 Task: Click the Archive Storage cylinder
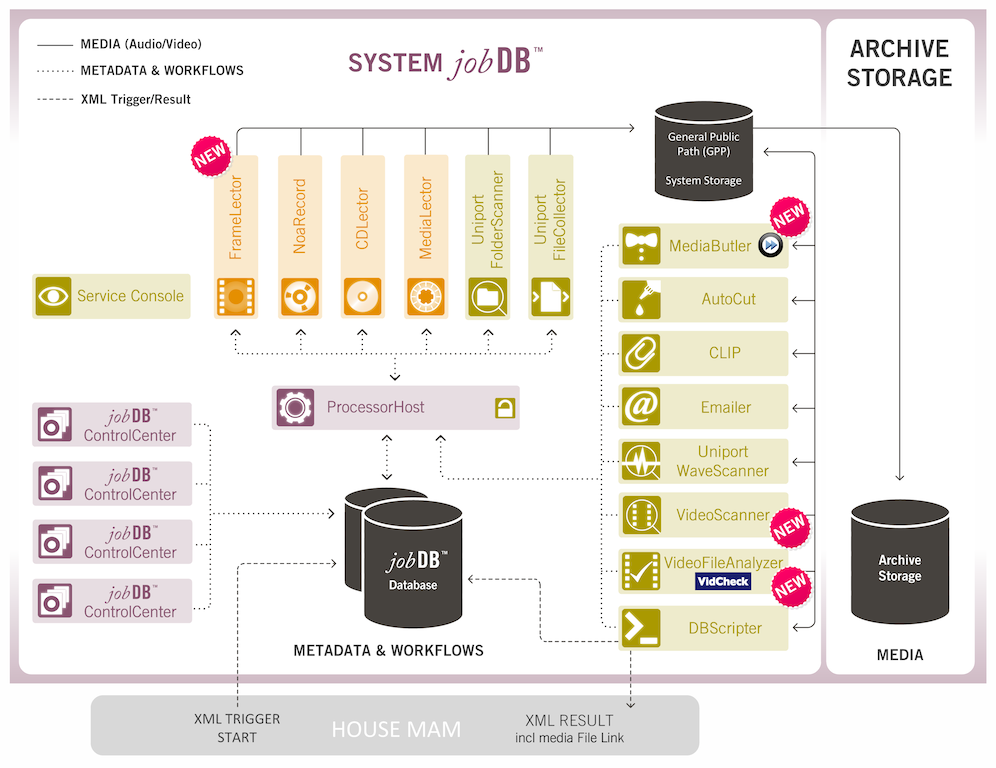tap(899, 567)
